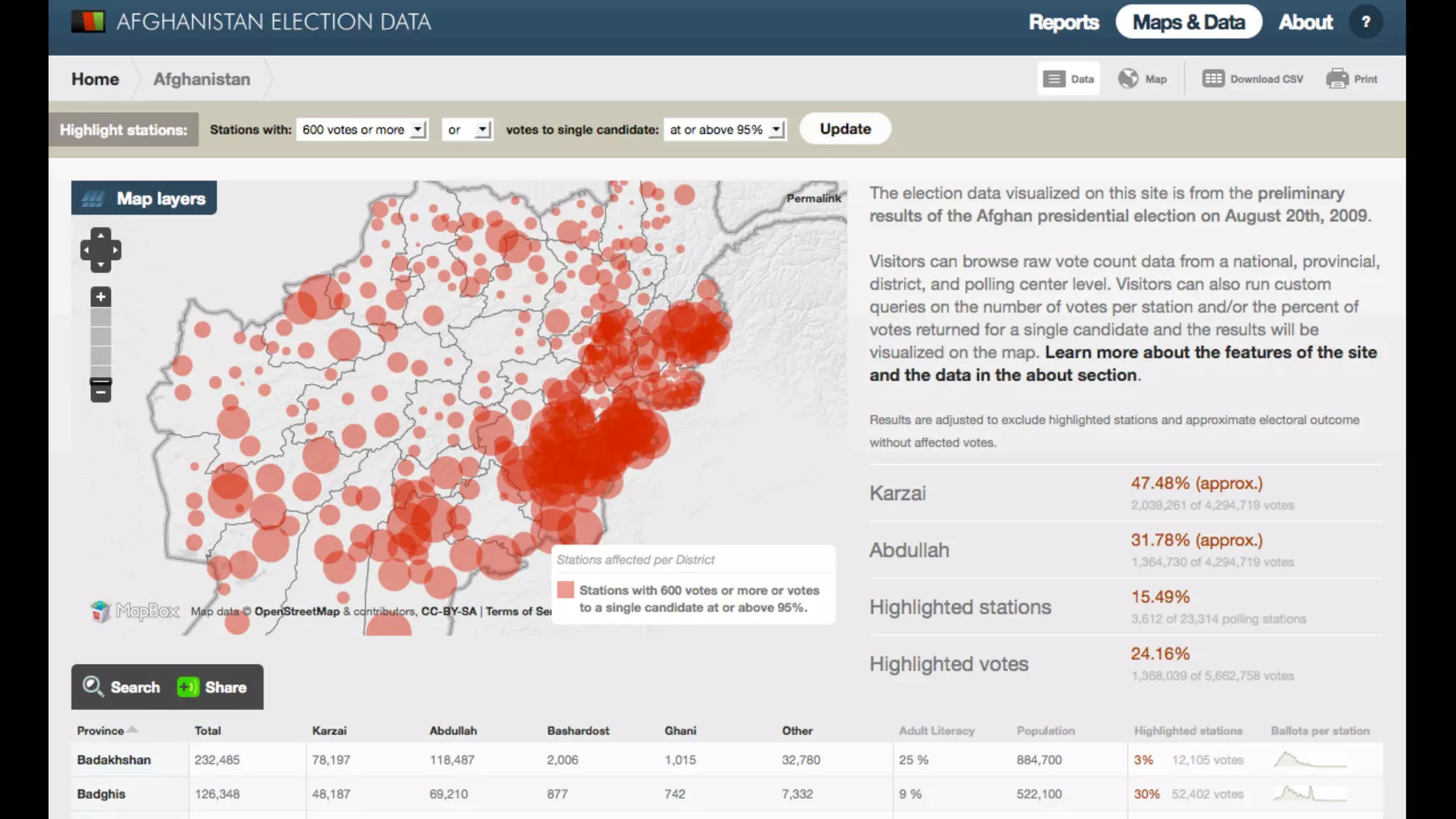The width and height of the screenshot is (1456, 819).
Task: Pan the map using directional pad
Action: click(100, 250)
